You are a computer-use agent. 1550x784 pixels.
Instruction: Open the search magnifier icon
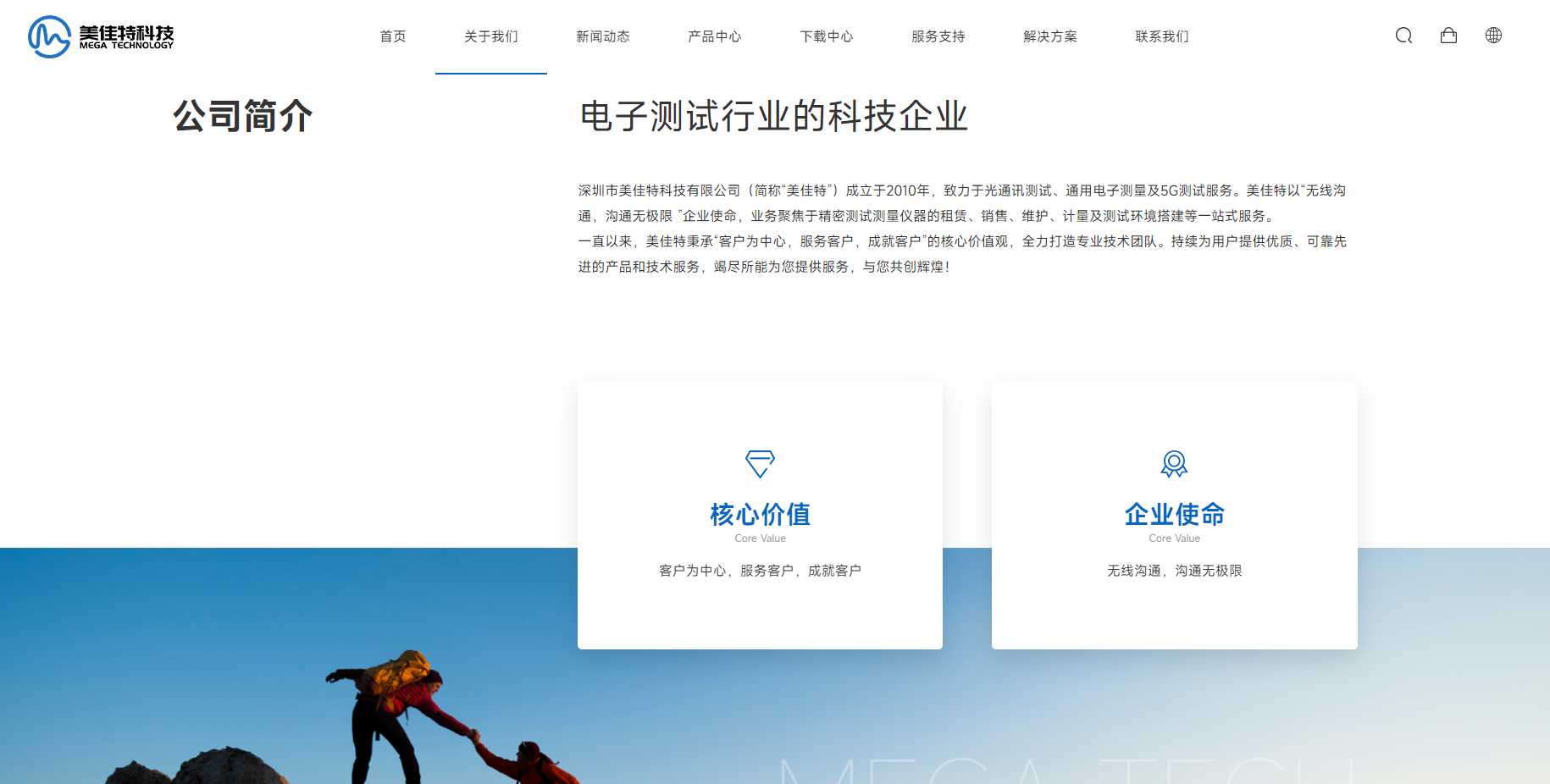tap(1403, 36)
